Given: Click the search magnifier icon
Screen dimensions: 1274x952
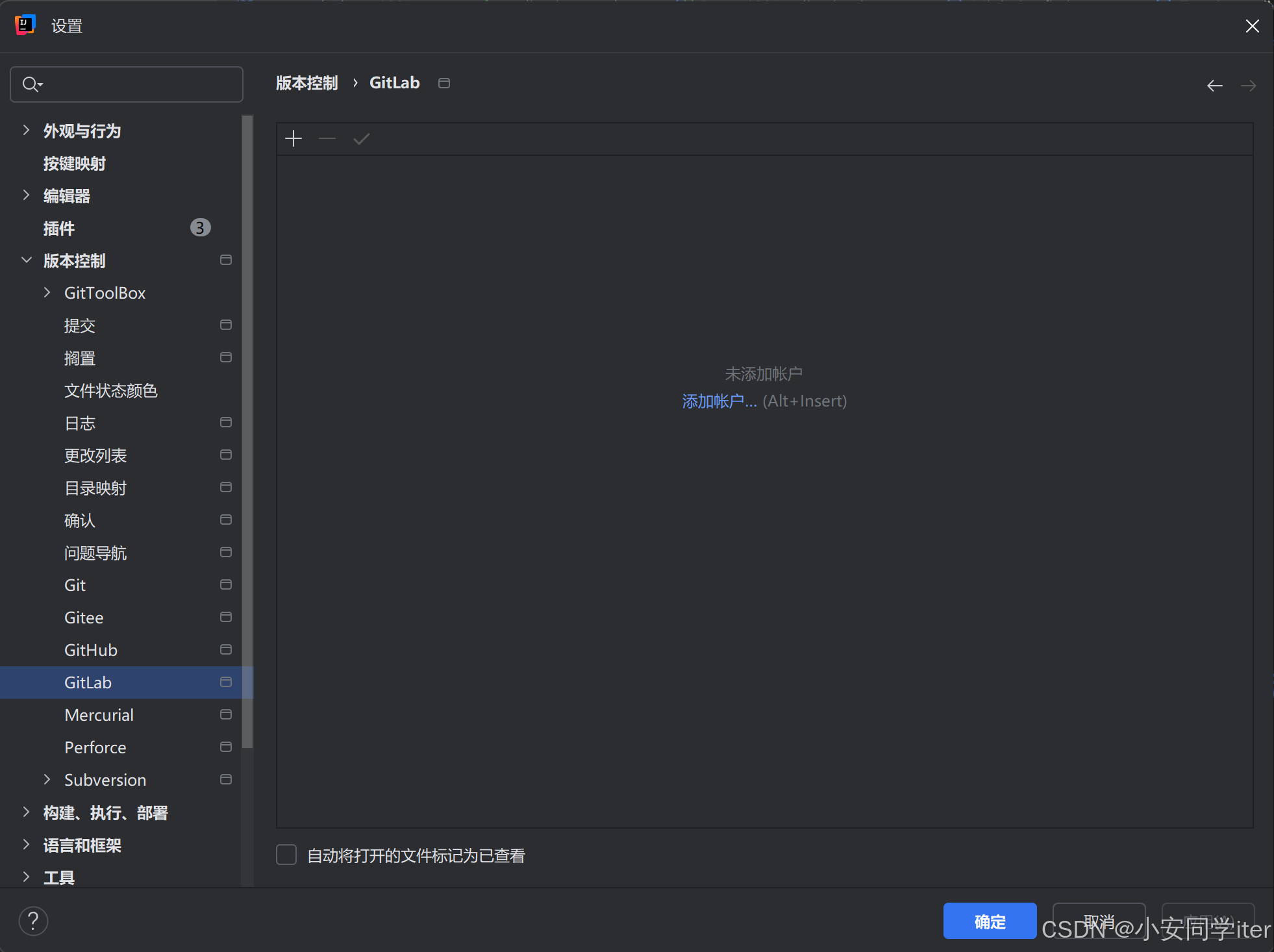Looking at the screenshot, I should click(x=31, y=84).
